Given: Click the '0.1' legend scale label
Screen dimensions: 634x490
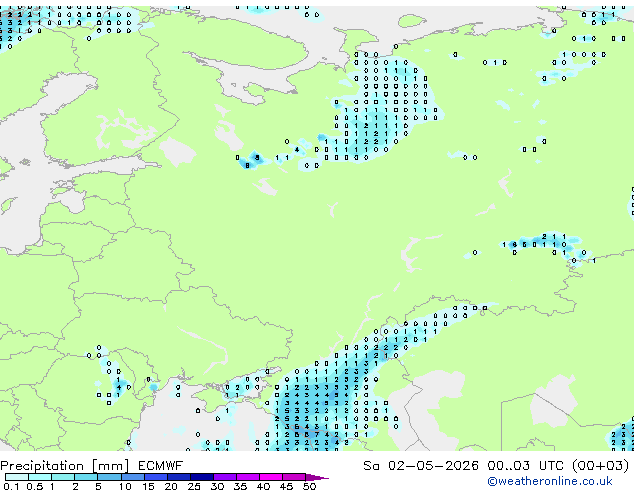Looking at the screenshot, I should coord(11,486).
